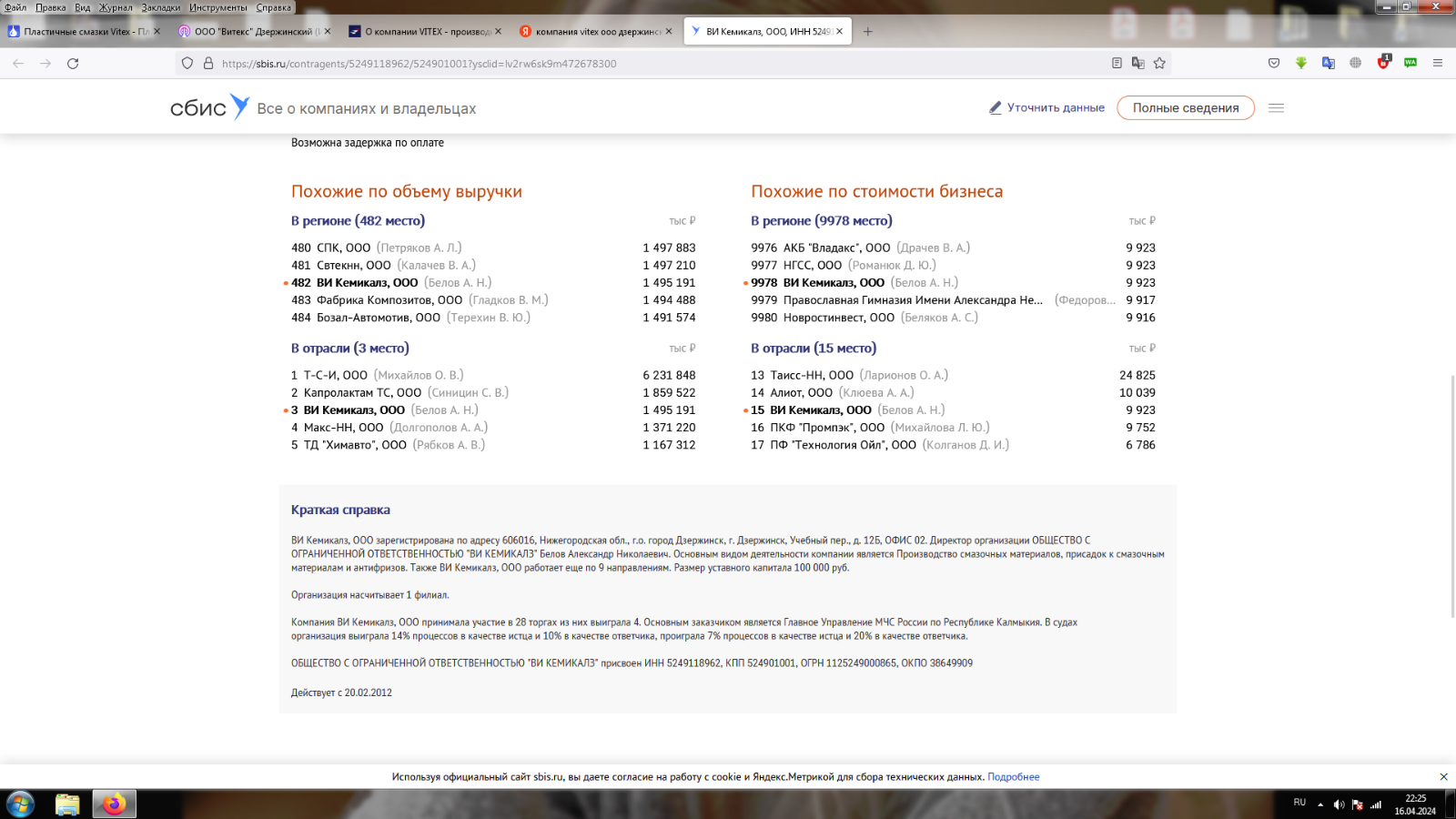Click 'Уточнить данные' link
The width and height of the screenshot is (1456, 819).
tap(1047, 107)
